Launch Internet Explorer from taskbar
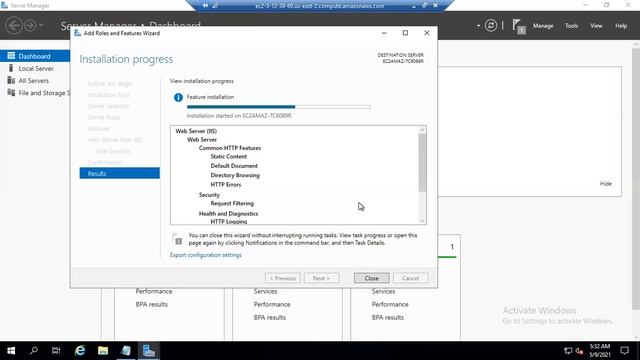Screen dimensions: 640x360 [80, 351]
